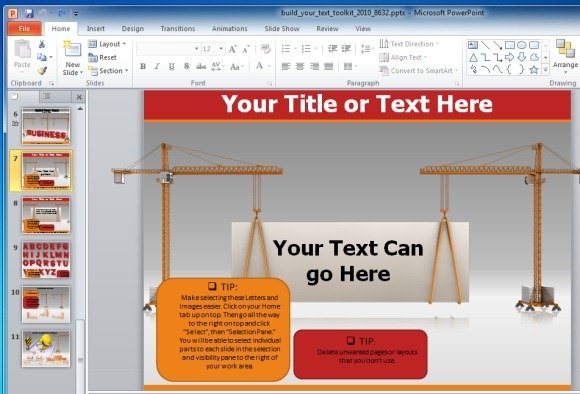Select the 5-Point Star shape
Screen dimensions: 580x394
click(x=533, y=69)
